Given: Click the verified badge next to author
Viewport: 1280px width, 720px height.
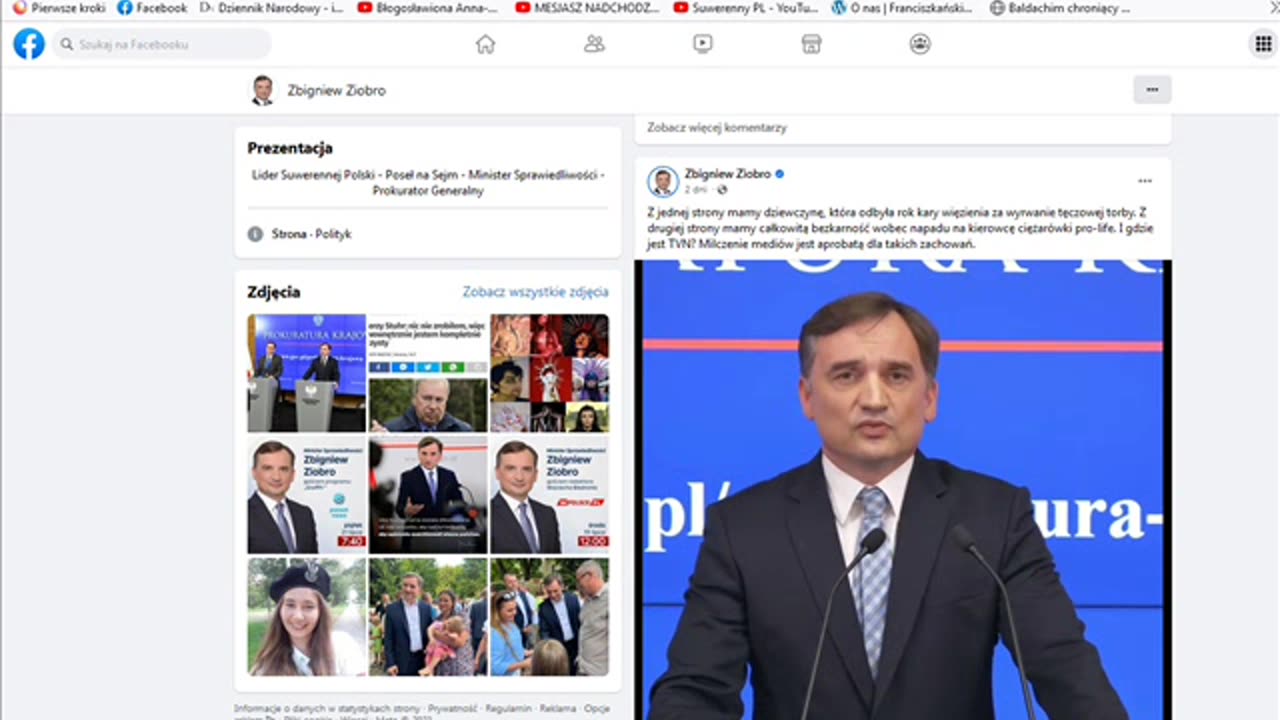Looking at the screenshot, I should [780, 174].
